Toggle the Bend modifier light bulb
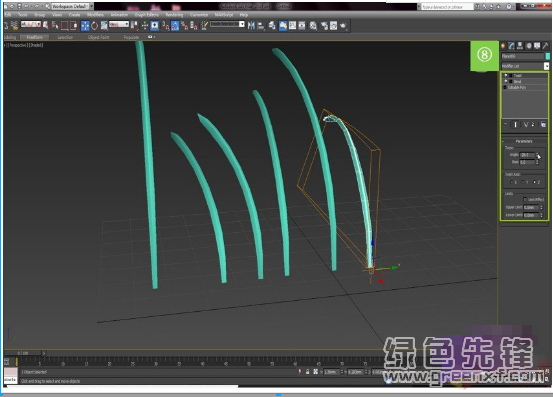 pos(506,81)
